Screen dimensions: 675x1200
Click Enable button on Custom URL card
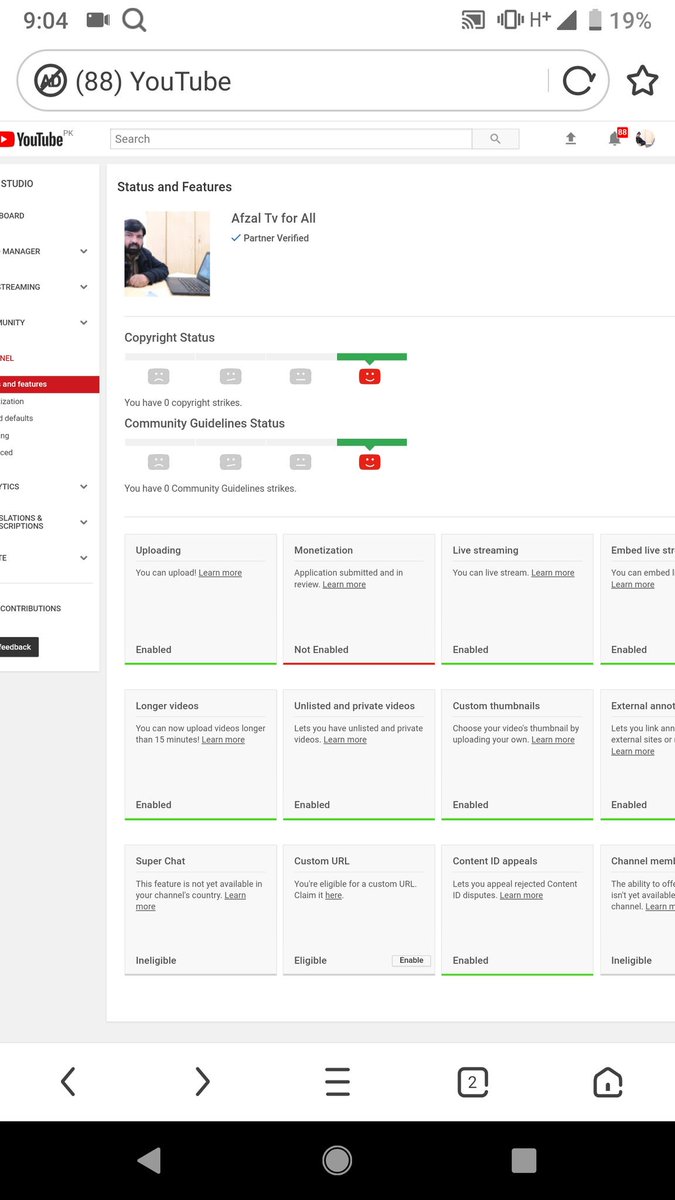(412, 960)
